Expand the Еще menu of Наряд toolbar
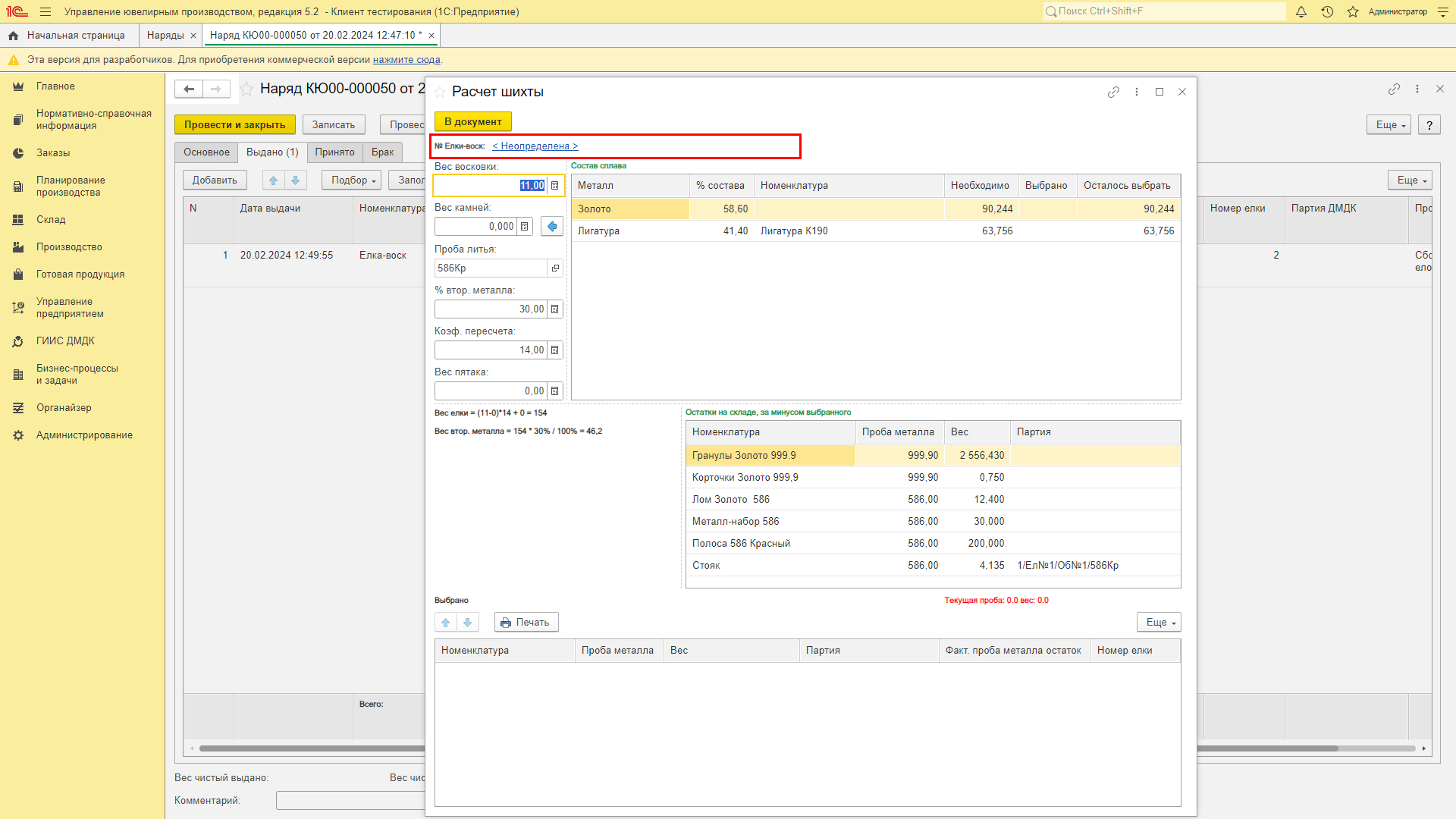 (1389, 125)
